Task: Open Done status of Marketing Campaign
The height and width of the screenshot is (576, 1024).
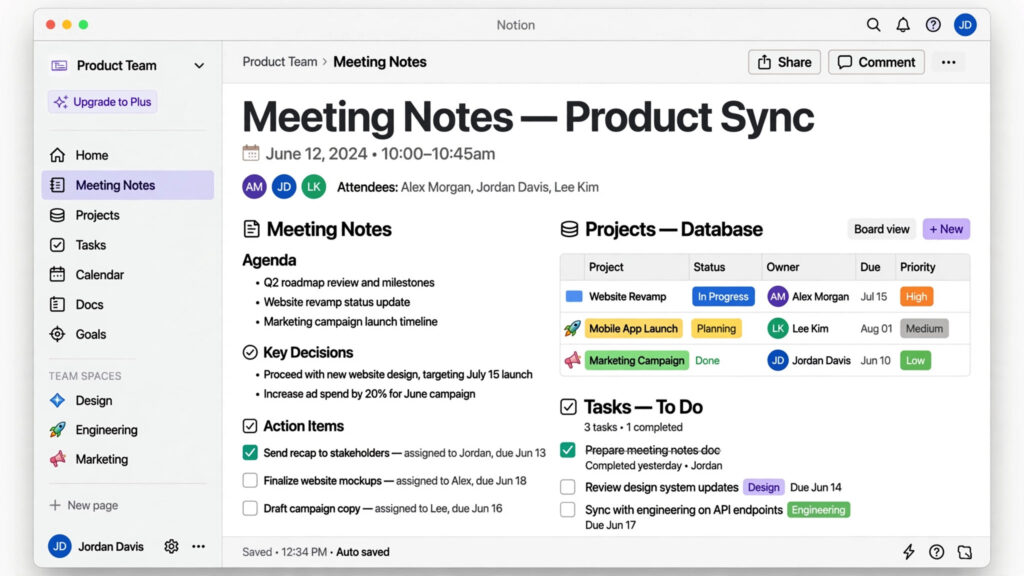Action: point(707,360)
